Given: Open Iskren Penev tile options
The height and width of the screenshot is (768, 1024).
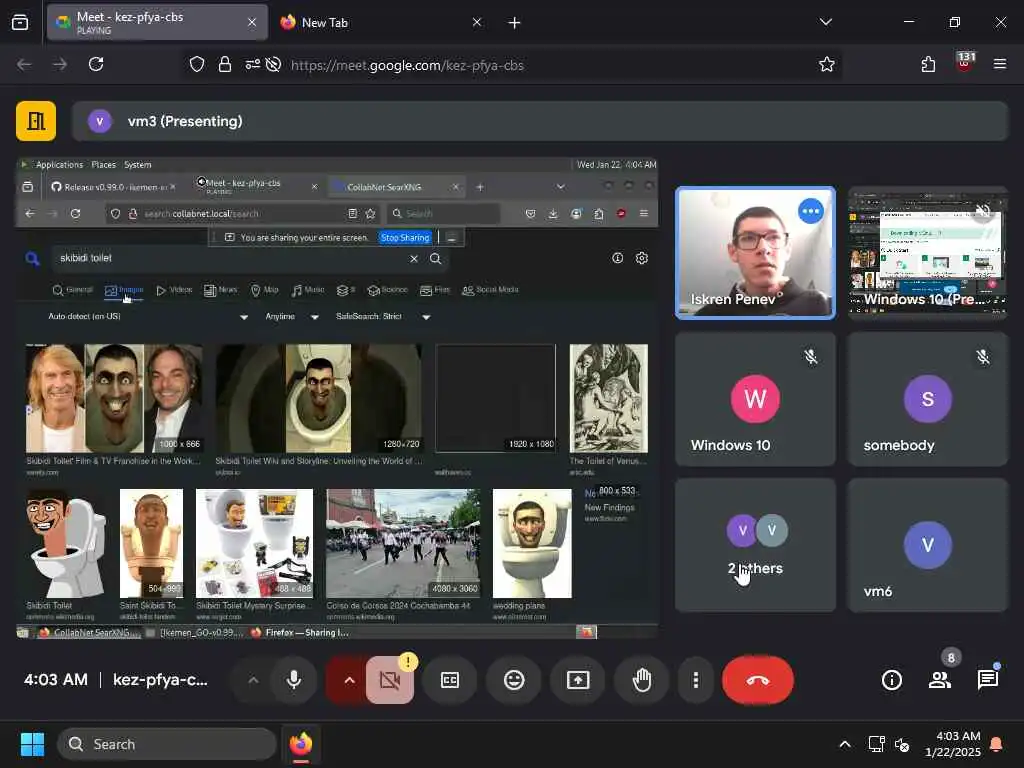Looking at the screenshot, I should [x=810, y=211].
